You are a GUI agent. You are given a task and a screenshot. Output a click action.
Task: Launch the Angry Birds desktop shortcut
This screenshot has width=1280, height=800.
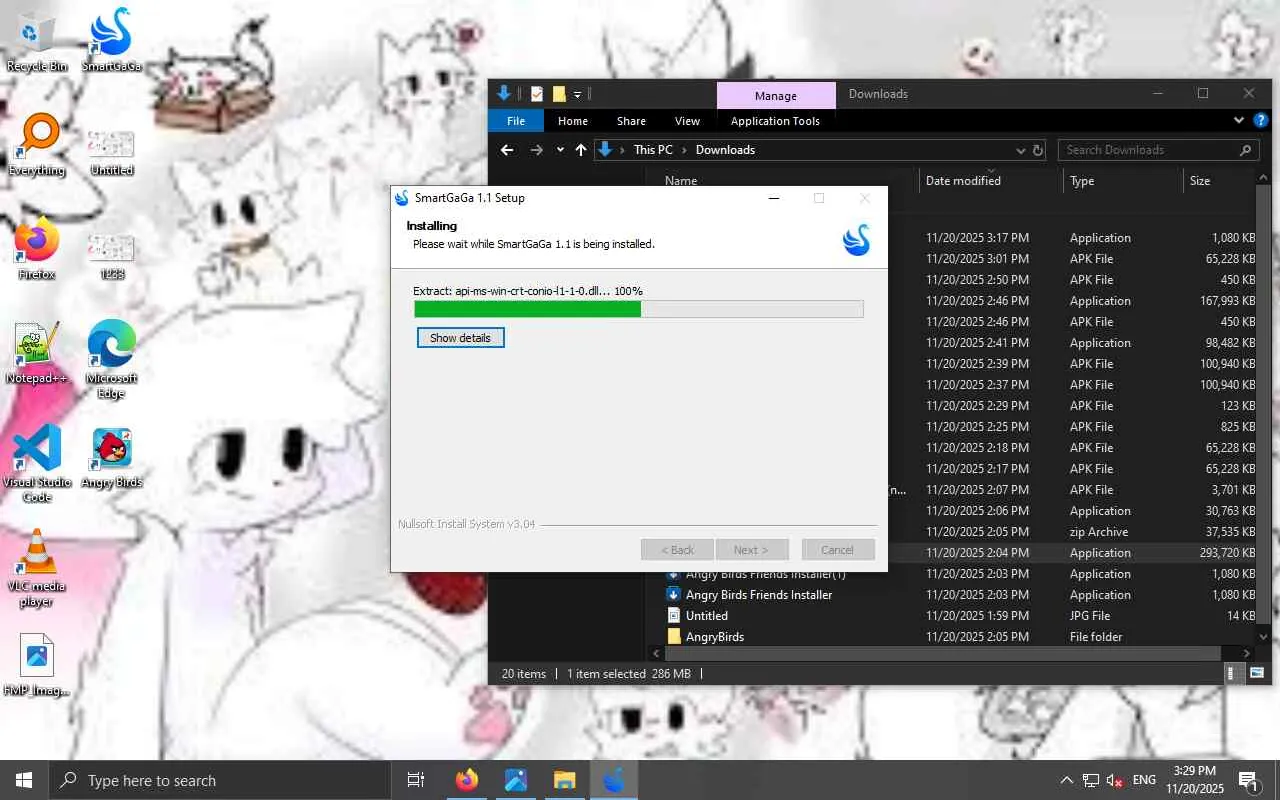111,457
